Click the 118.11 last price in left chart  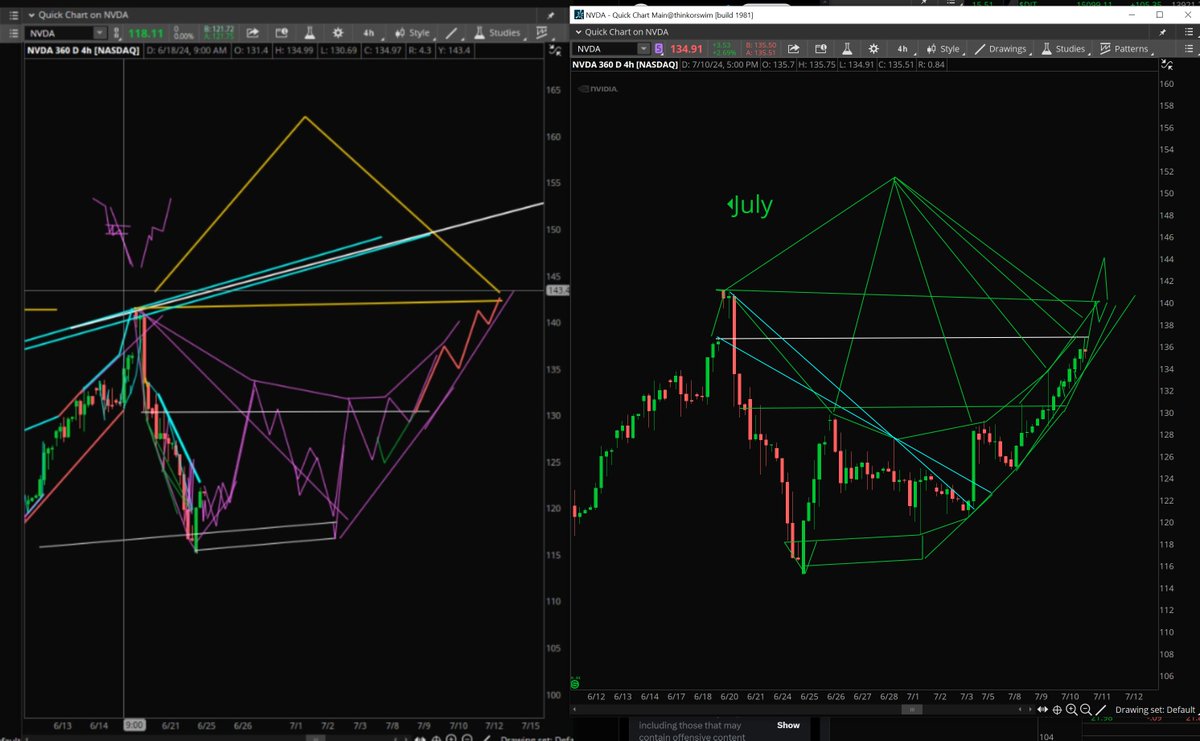(x=146, y=33)
